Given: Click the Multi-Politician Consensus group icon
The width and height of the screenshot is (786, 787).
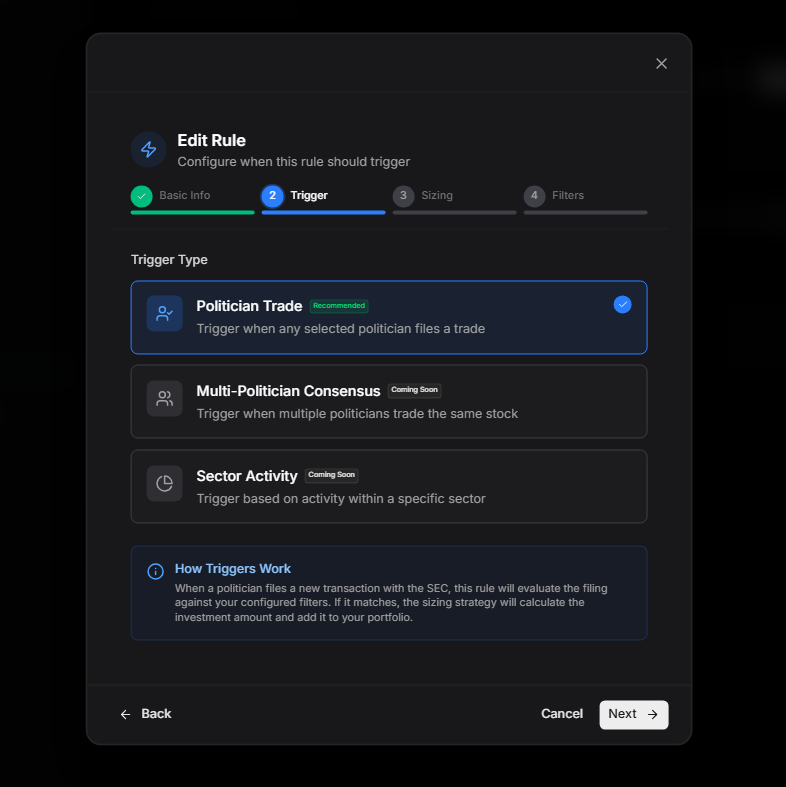Looking at the screenshot, I should [x=165, y=398].
